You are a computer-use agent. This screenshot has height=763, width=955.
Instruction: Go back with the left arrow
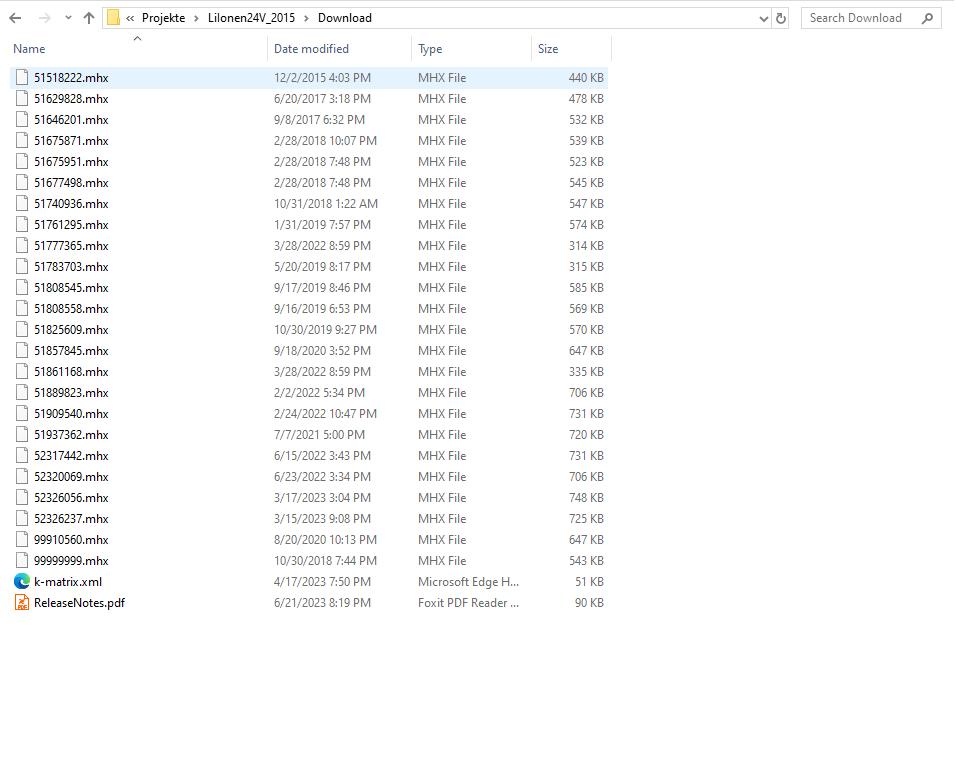(x=15, y=18)
